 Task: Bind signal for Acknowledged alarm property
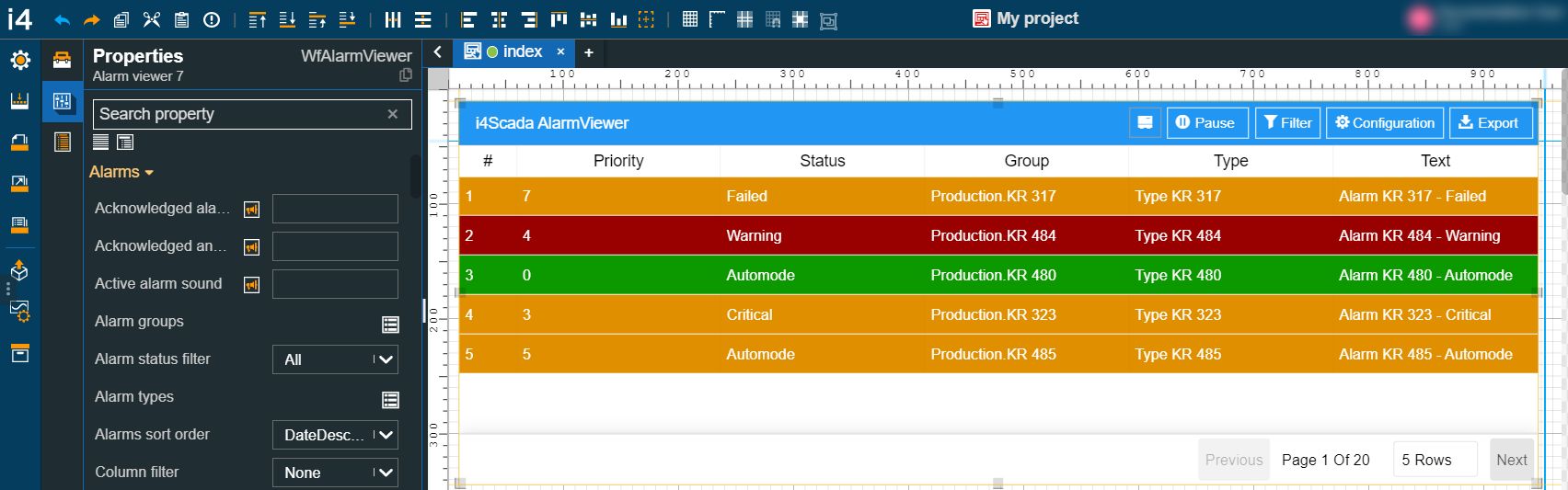[251, 210]
